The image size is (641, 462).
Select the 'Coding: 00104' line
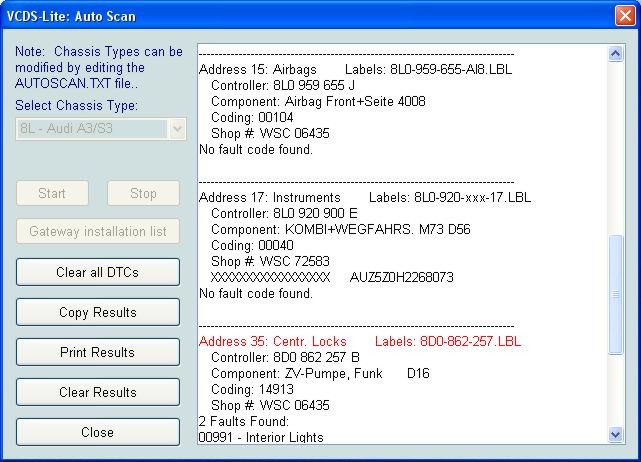pos(252,117)
